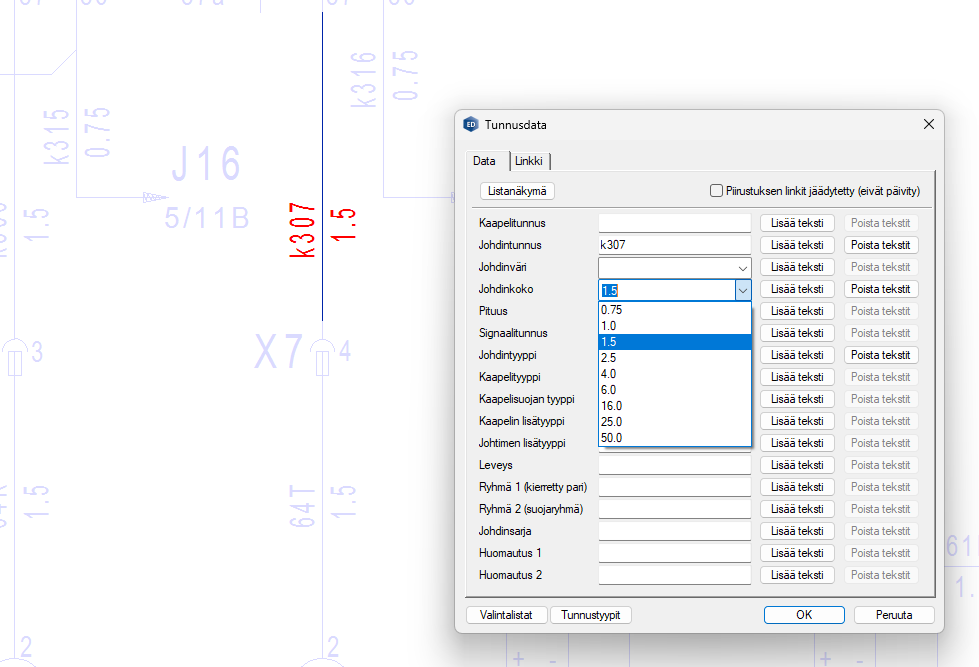
Task: Open the Data tab
Action: pos(484,161)
